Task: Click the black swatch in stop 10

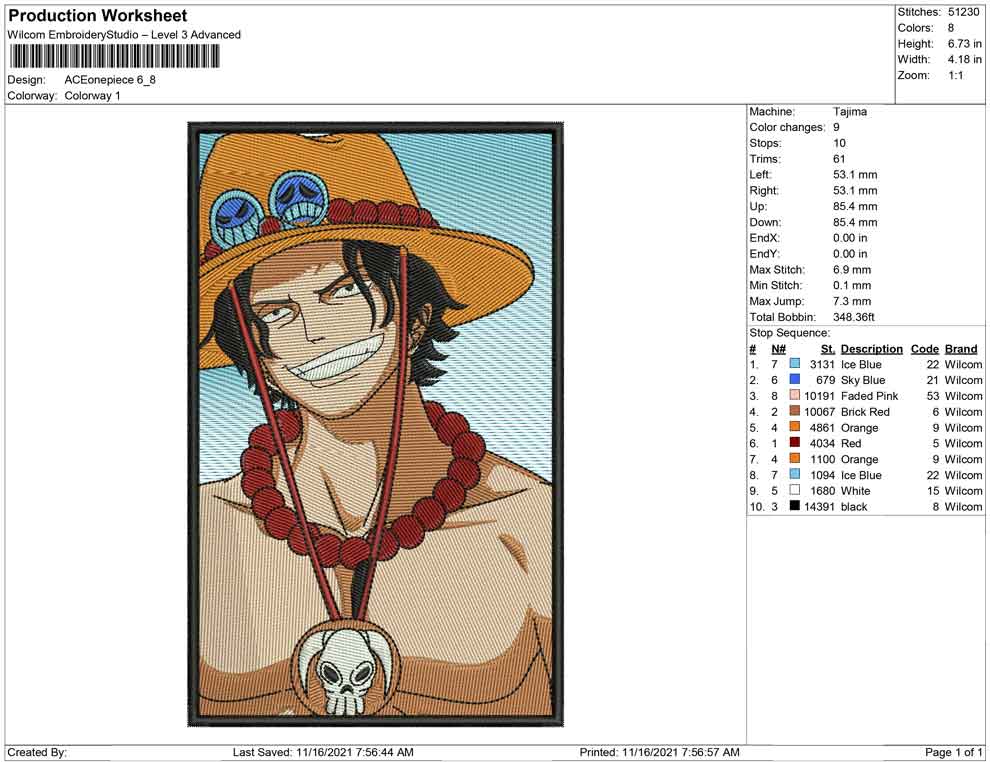Action: (x=795, y=507)
